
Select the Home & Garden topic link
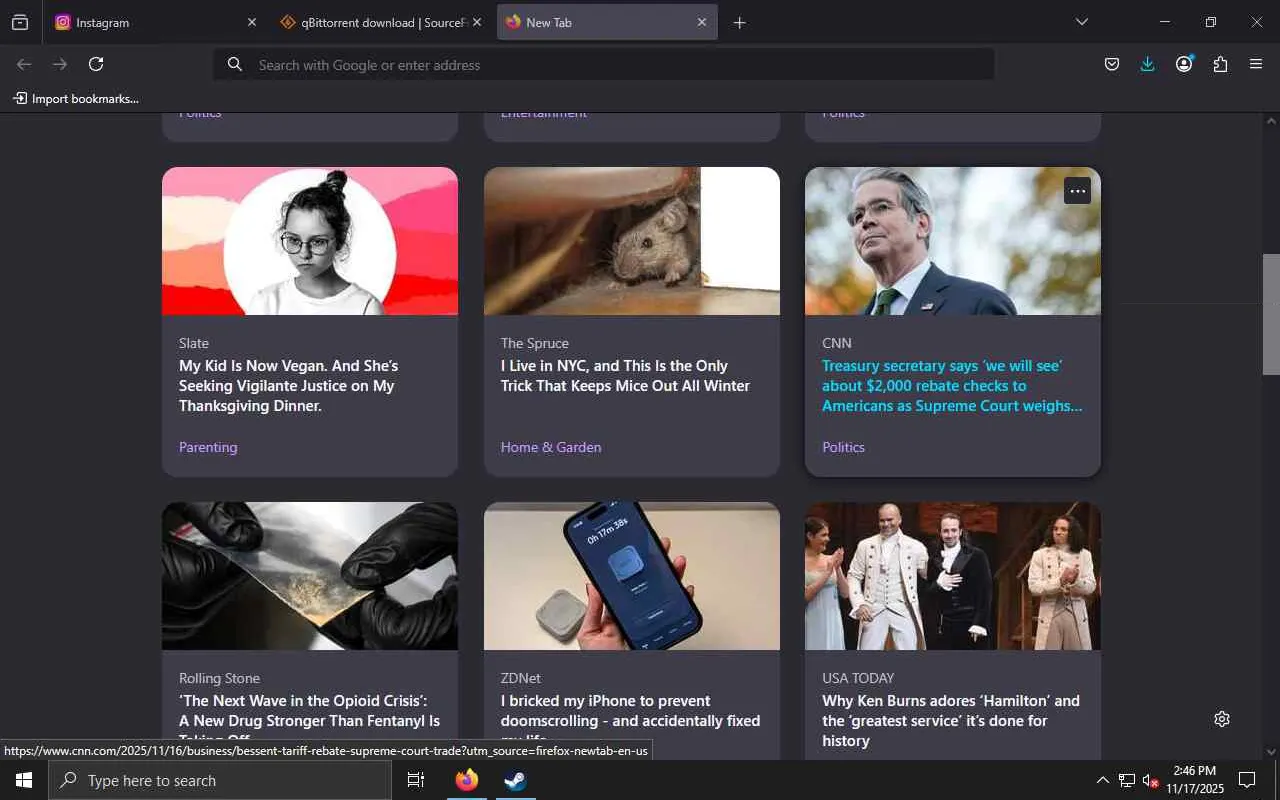coord(551,447)
